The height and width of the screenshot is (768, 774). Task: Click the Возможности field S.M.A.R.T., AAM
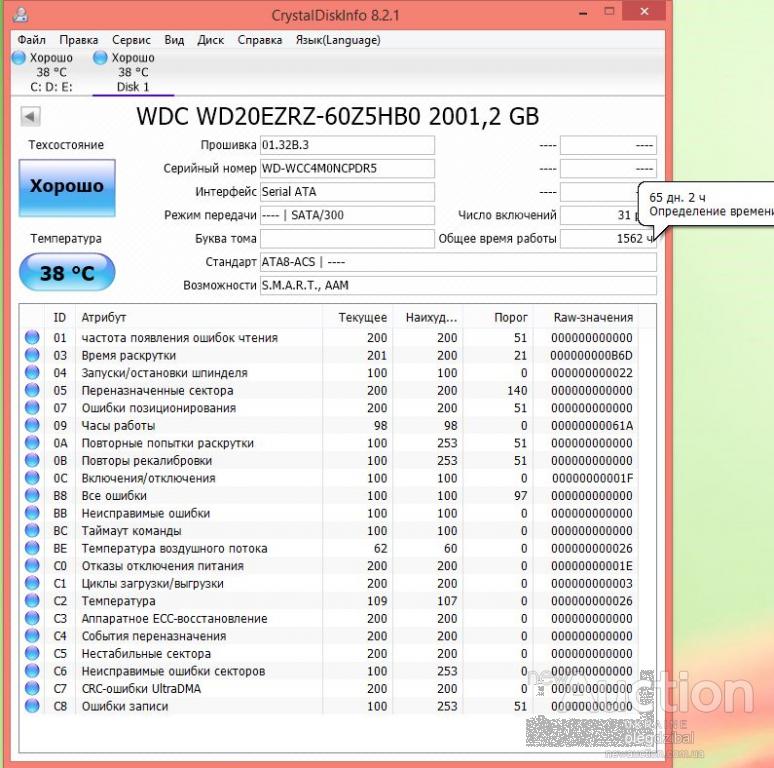coord(458,285)
